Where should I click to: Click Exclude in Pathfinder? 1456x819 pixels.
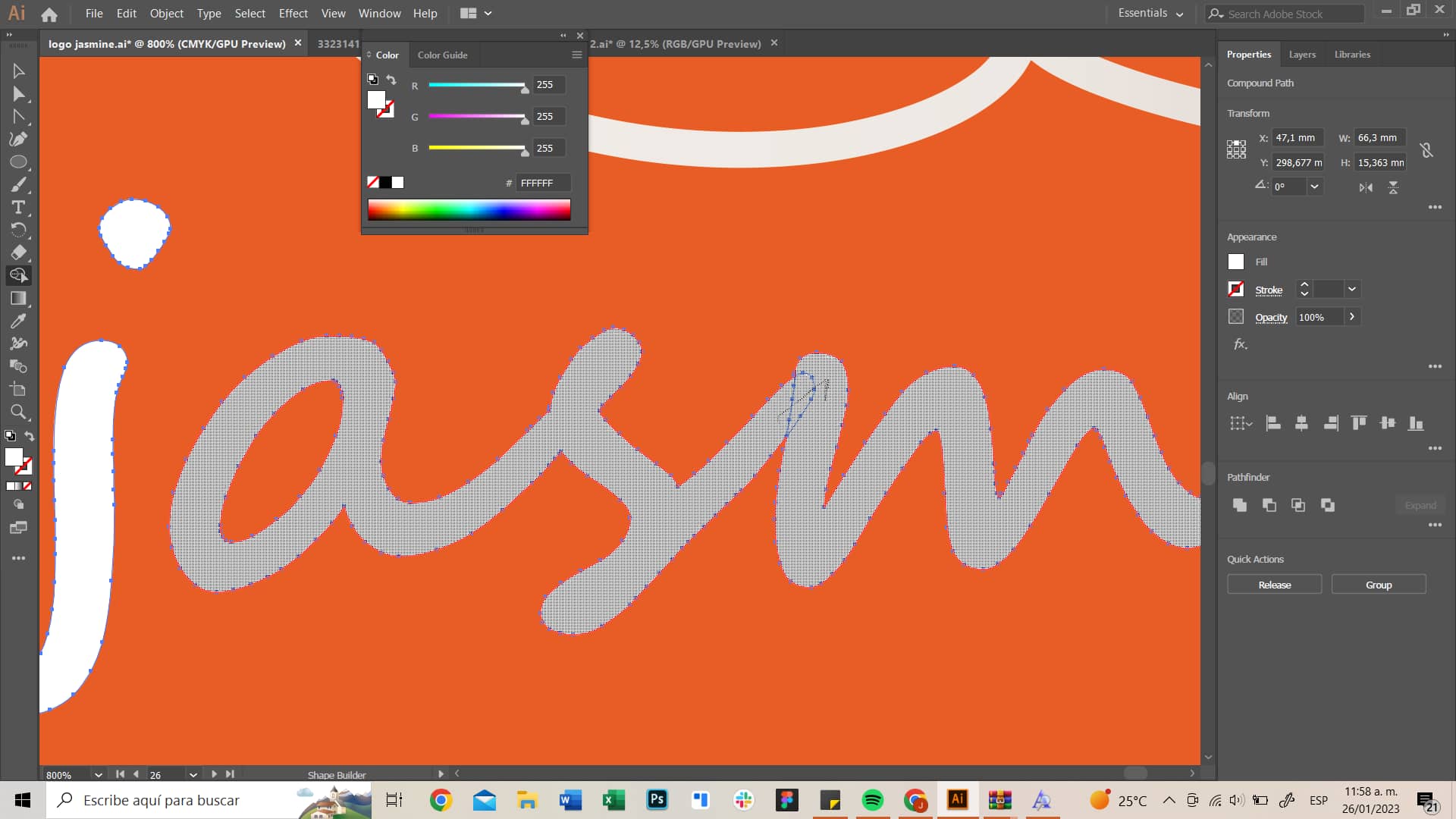[1328, 505]
